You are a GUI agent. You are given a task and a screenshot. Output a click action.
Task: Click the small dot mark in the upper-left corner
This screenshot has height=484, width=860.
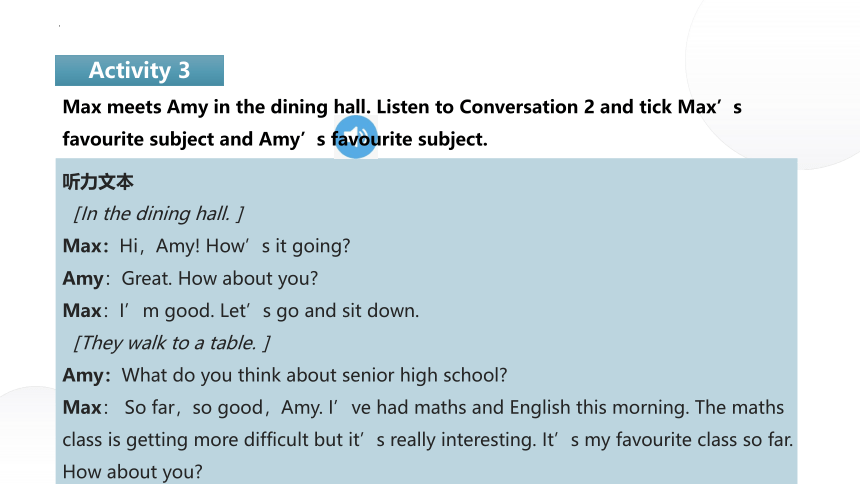pos(59,25)
